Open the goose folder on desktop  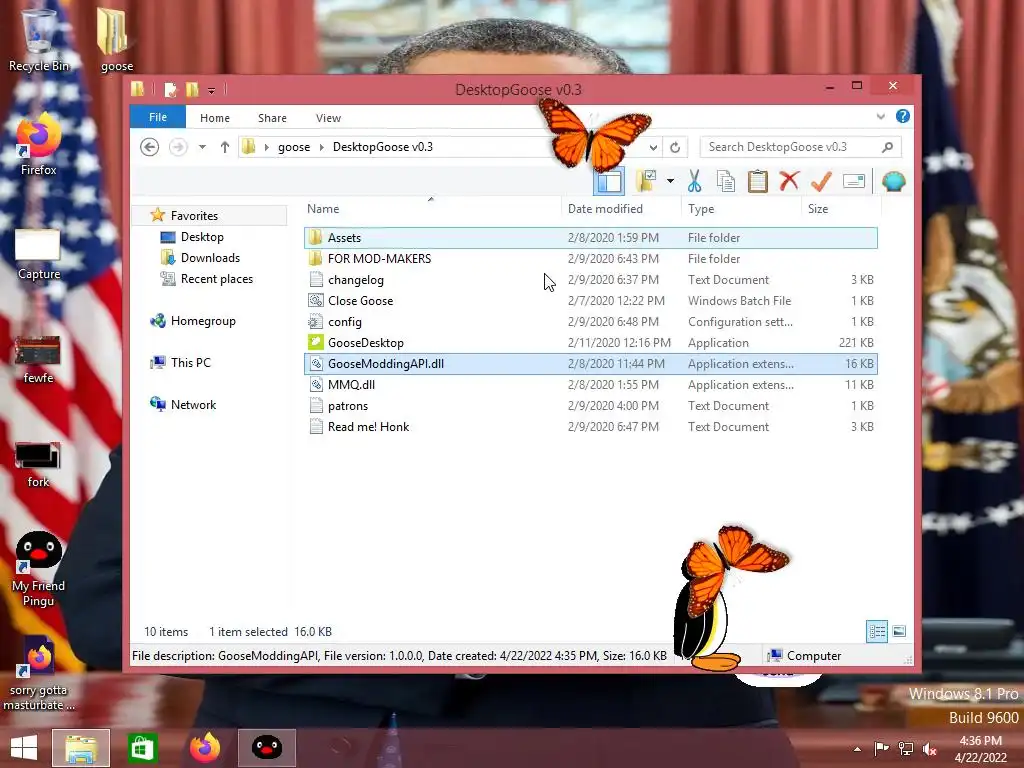117,39
